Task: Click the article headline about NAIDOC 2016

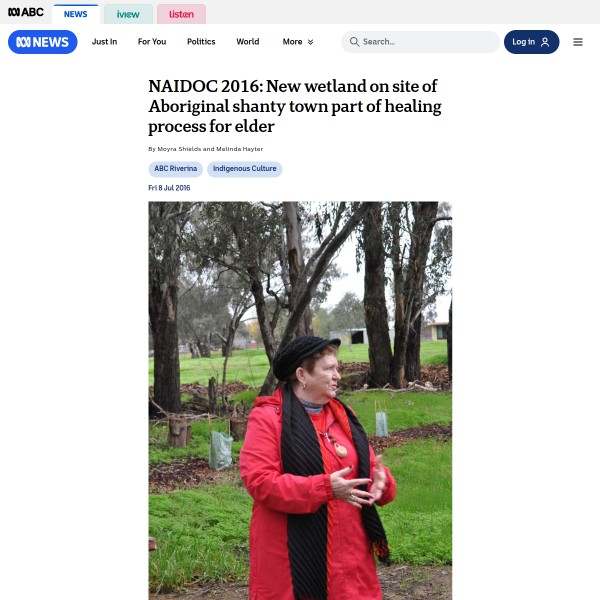Action: click(x=295, y=106)
